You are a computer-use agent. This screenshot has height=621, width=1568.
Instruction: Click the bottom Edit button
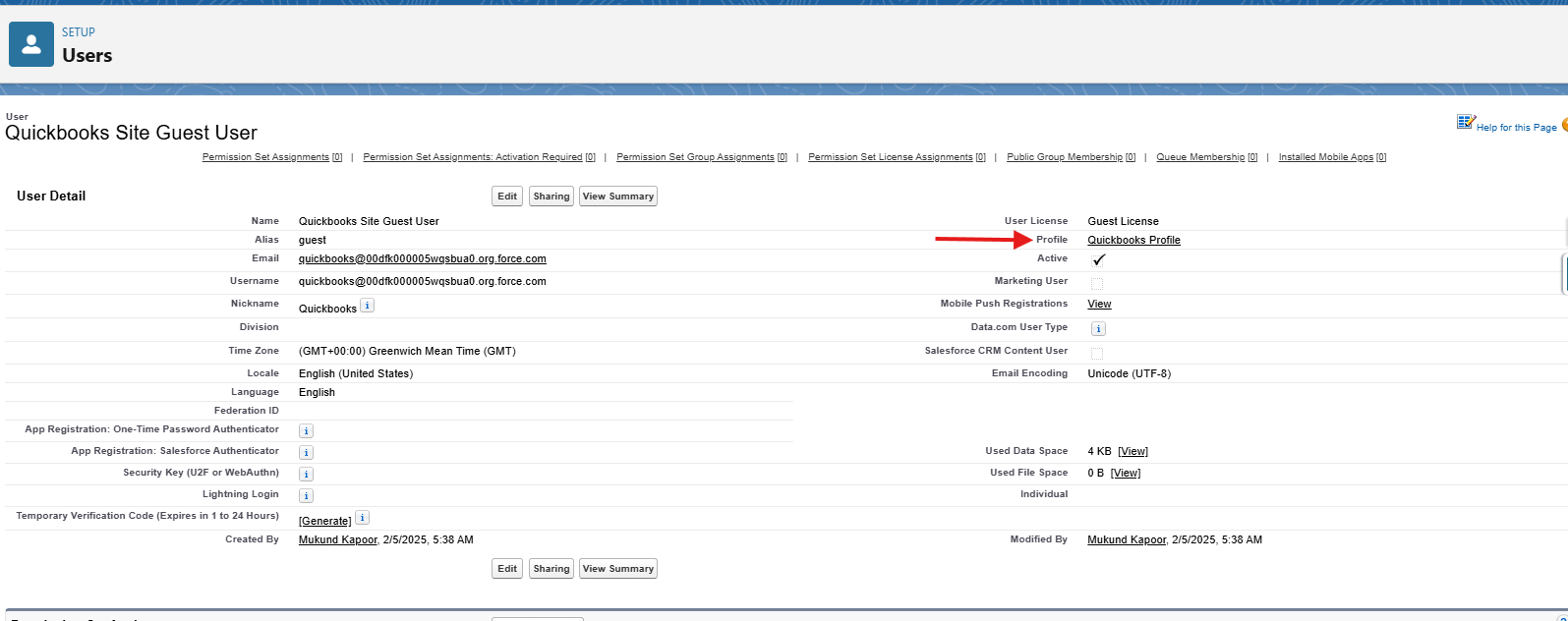(507, 569)
